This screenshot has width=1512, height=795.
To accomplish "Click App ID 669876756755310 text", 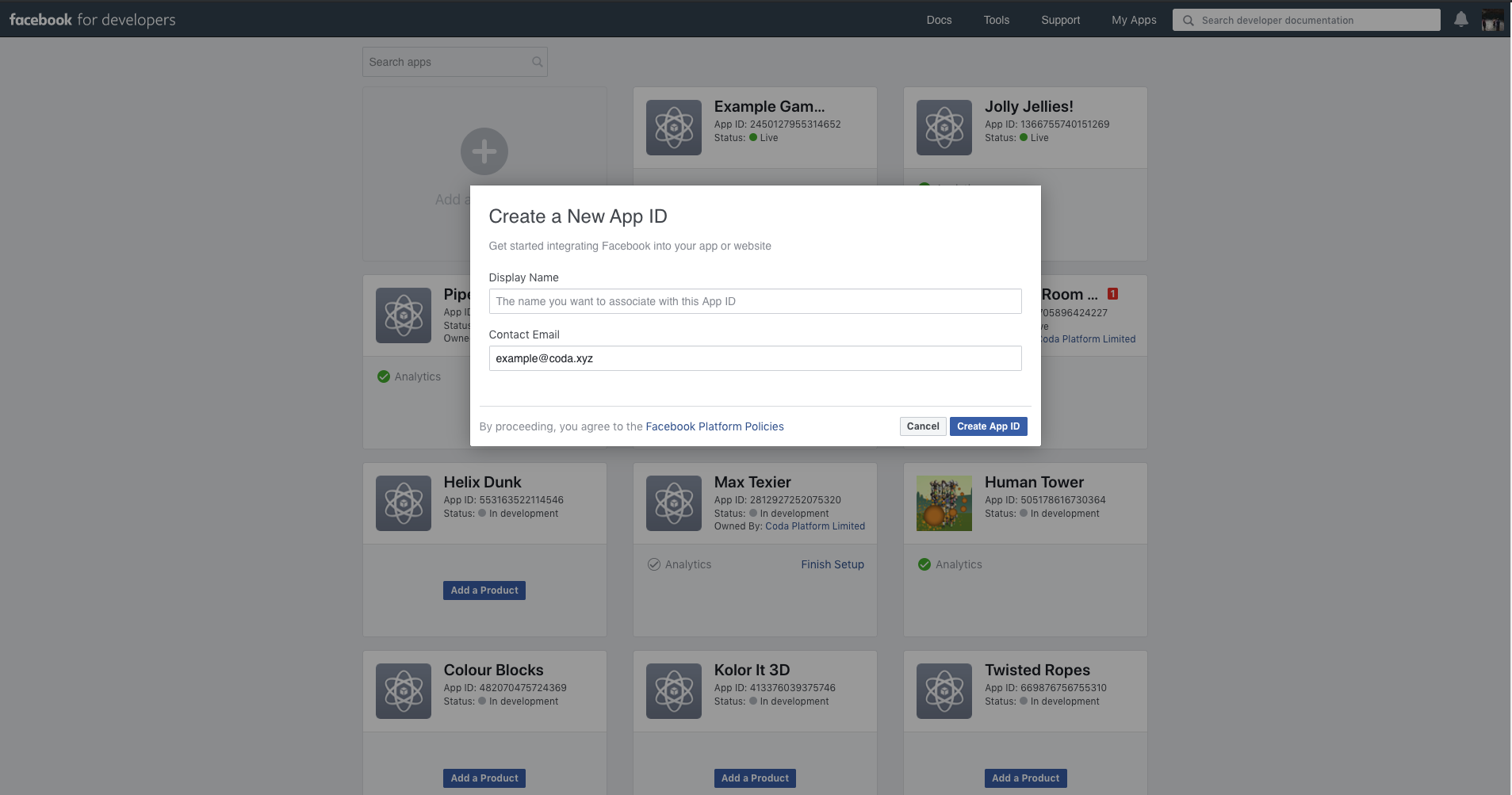I will pos(1046,688).
